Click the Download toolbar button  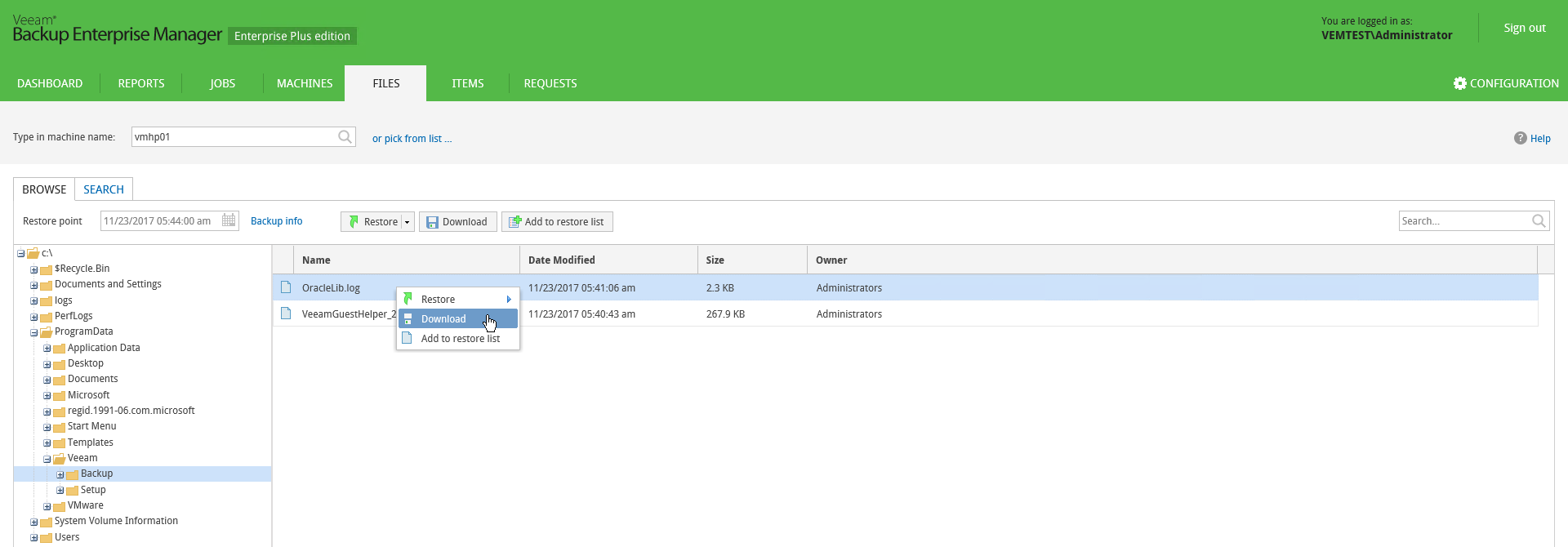457,222
